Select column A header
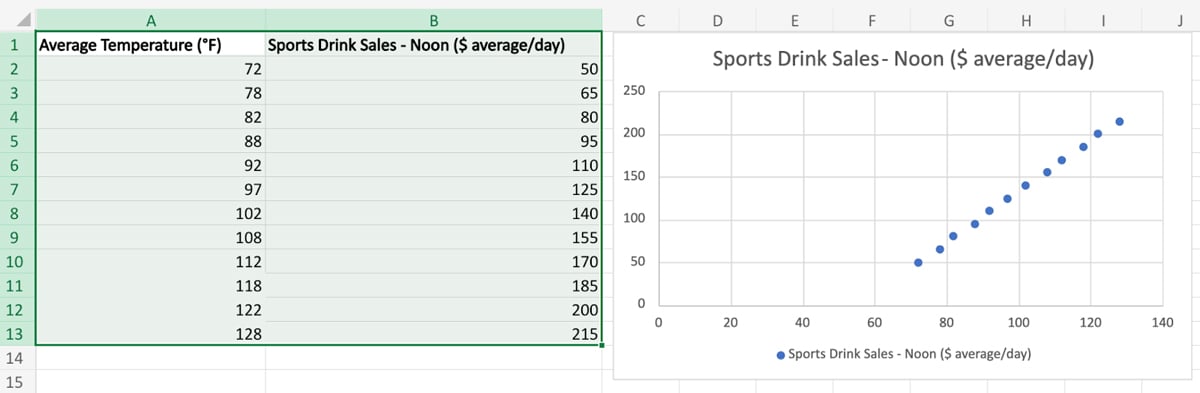This screenshot has width=1200, height=393. pyautogui.click(x=150, y=19)
